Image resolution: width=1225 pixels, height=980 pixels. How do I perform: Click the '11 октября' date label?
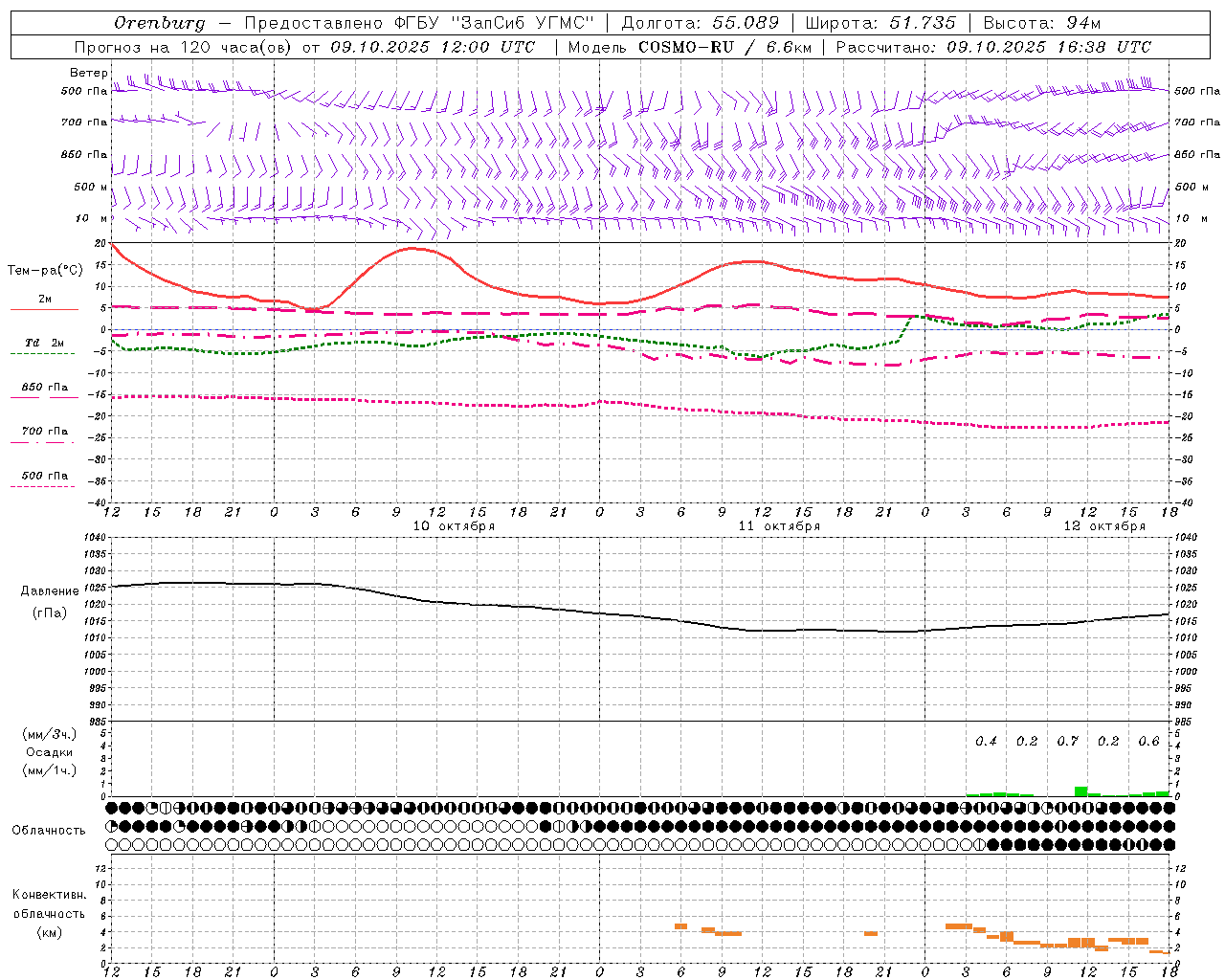click(779, 526)
